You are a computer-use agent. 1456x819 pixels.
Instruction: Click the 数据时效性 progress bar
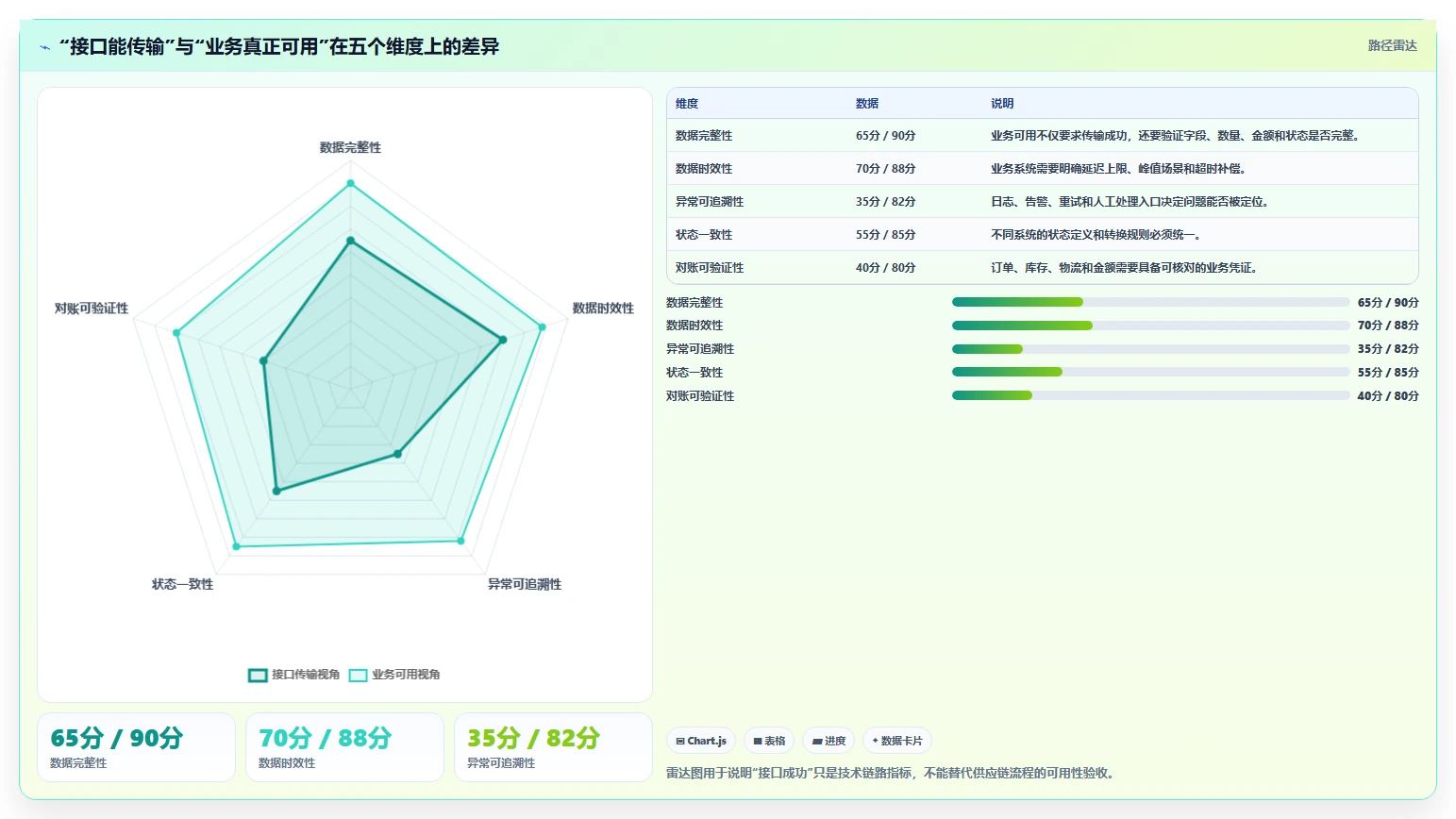point(1150,326)
